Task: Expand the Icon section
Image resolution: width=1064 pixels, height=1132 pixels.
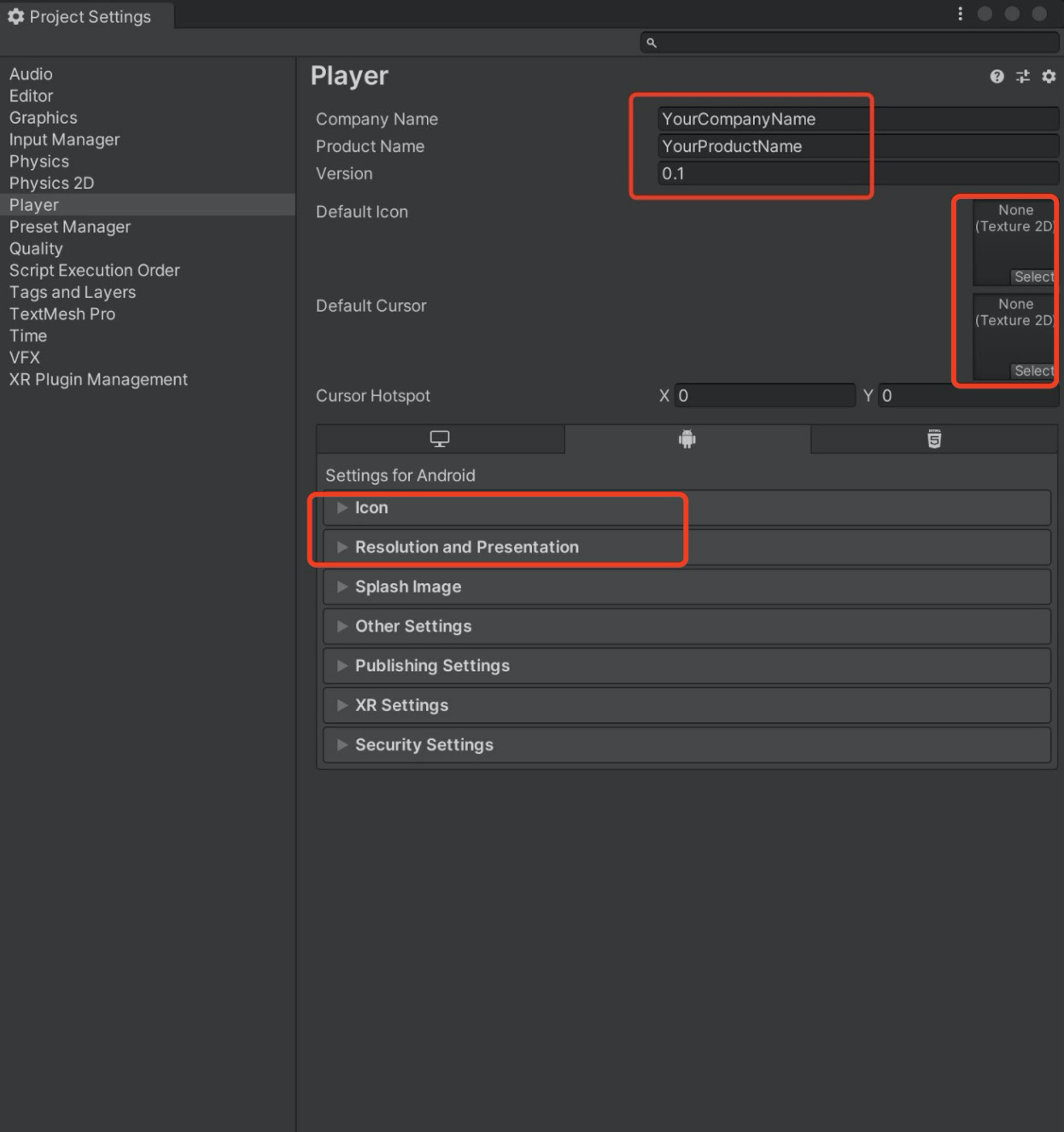Action: [x=687, y=508]
